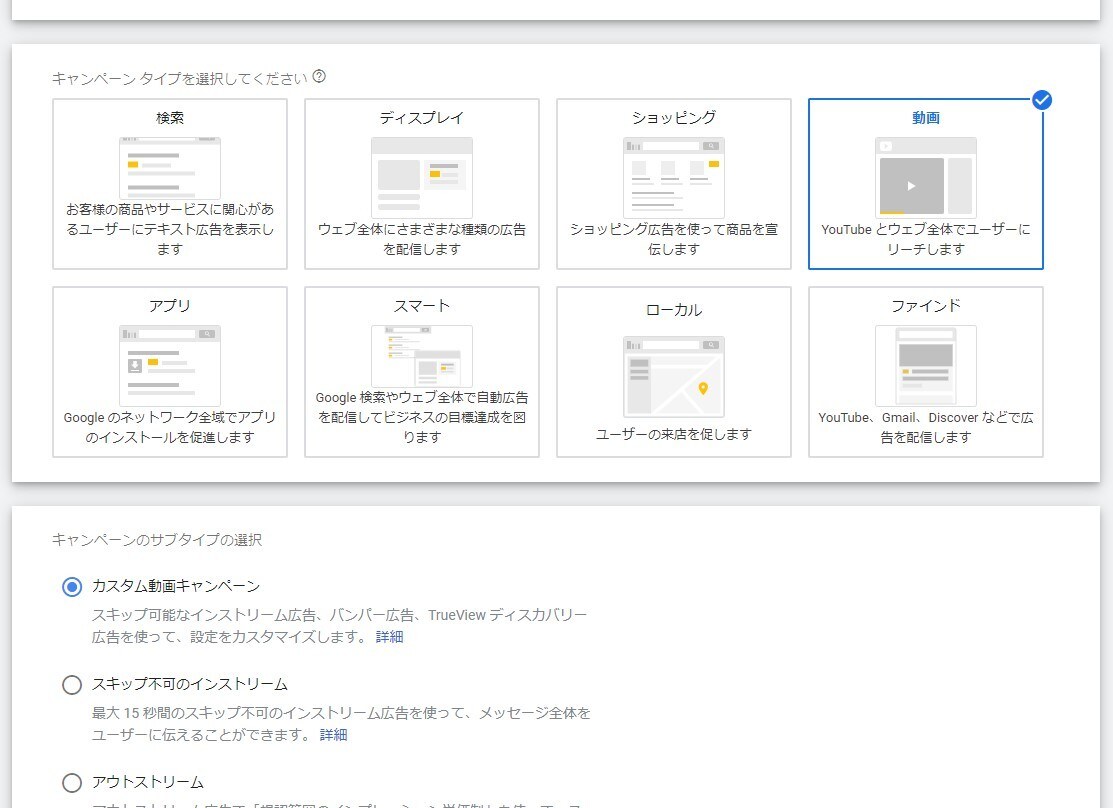This screenshot has width=1113, height=808.
Task: Click the app download illustration in アプリ card
Action: tap(170, 366)
